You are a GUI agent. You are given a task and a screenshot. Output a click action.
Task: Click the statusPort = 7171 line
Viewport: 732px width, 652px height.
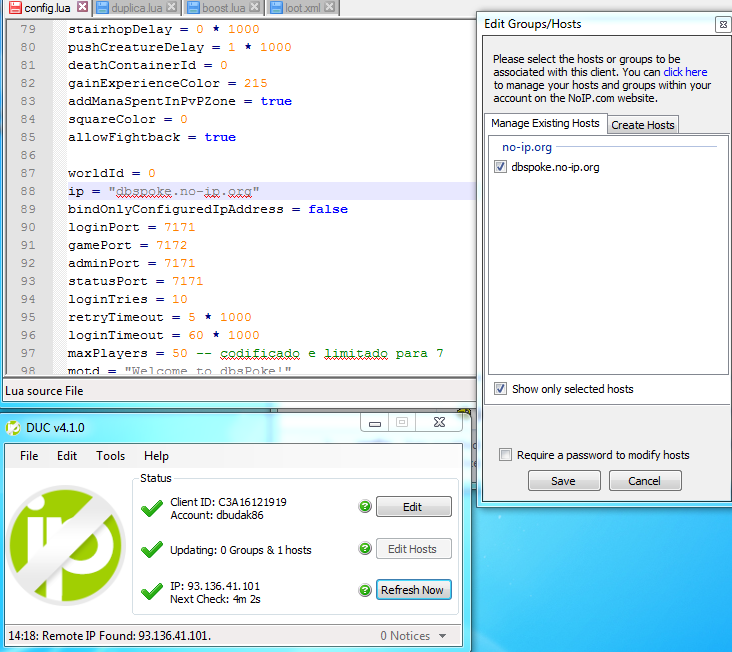[135, 281]
